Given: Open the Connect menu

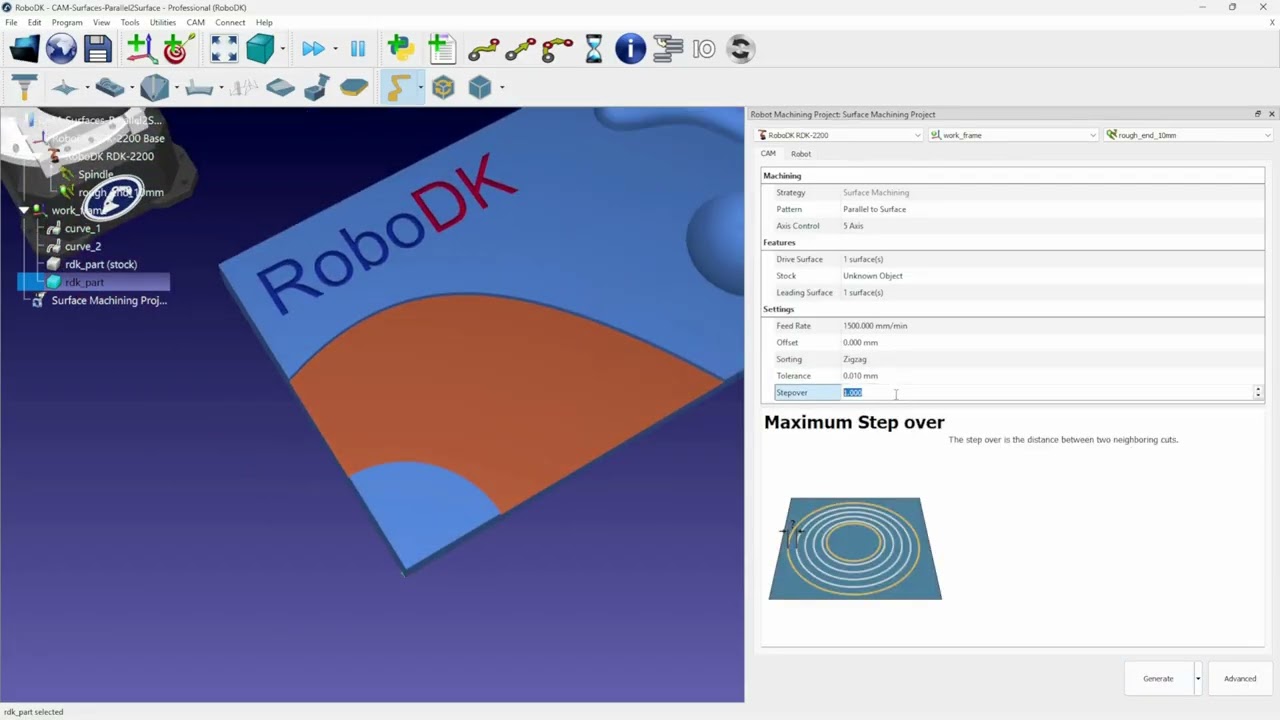Looking at the screenshot, I should (230, 22).
